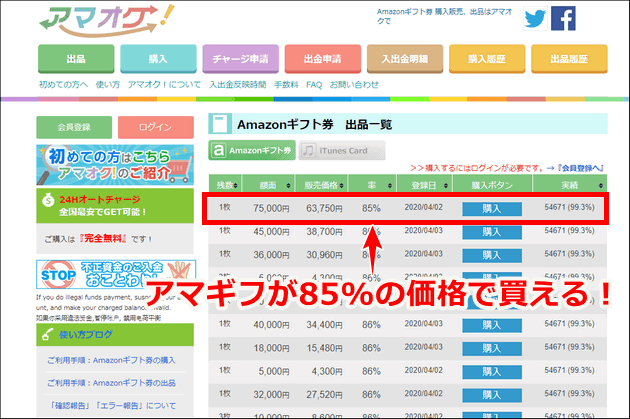630x419 pixels.
Task: Click the 34,400円 price cell
Action: tap(324, 325)
